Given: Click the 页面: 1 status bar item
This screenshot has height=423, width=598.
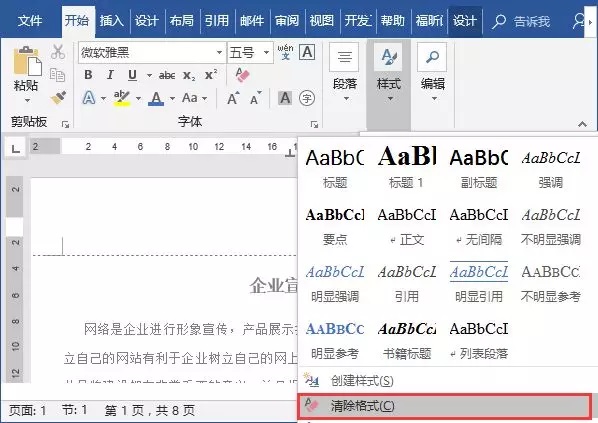Looking at the screenshot, I should point(27,410).
